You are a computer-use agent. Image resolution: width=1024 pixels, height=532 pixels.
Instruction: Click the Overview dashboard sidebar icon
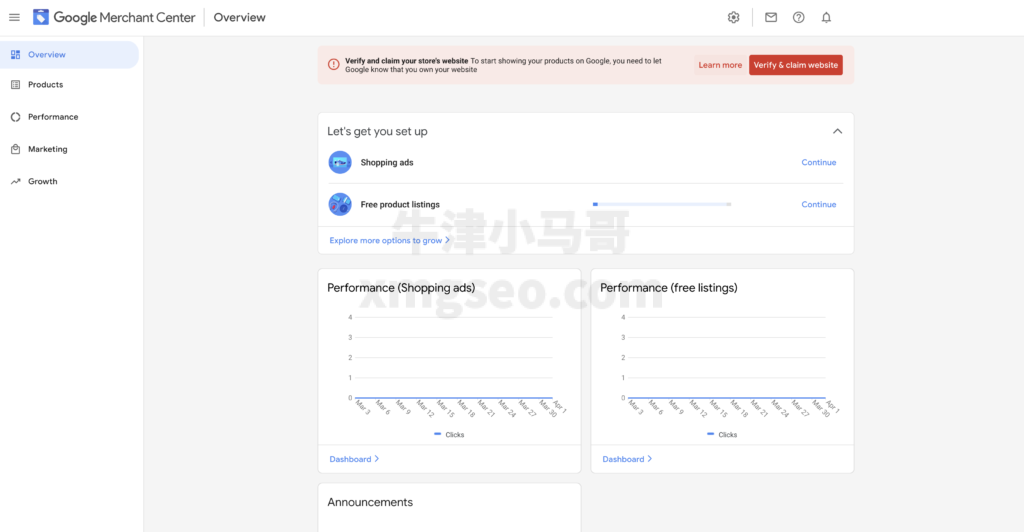pyautogui.click(x=16, y=55)
